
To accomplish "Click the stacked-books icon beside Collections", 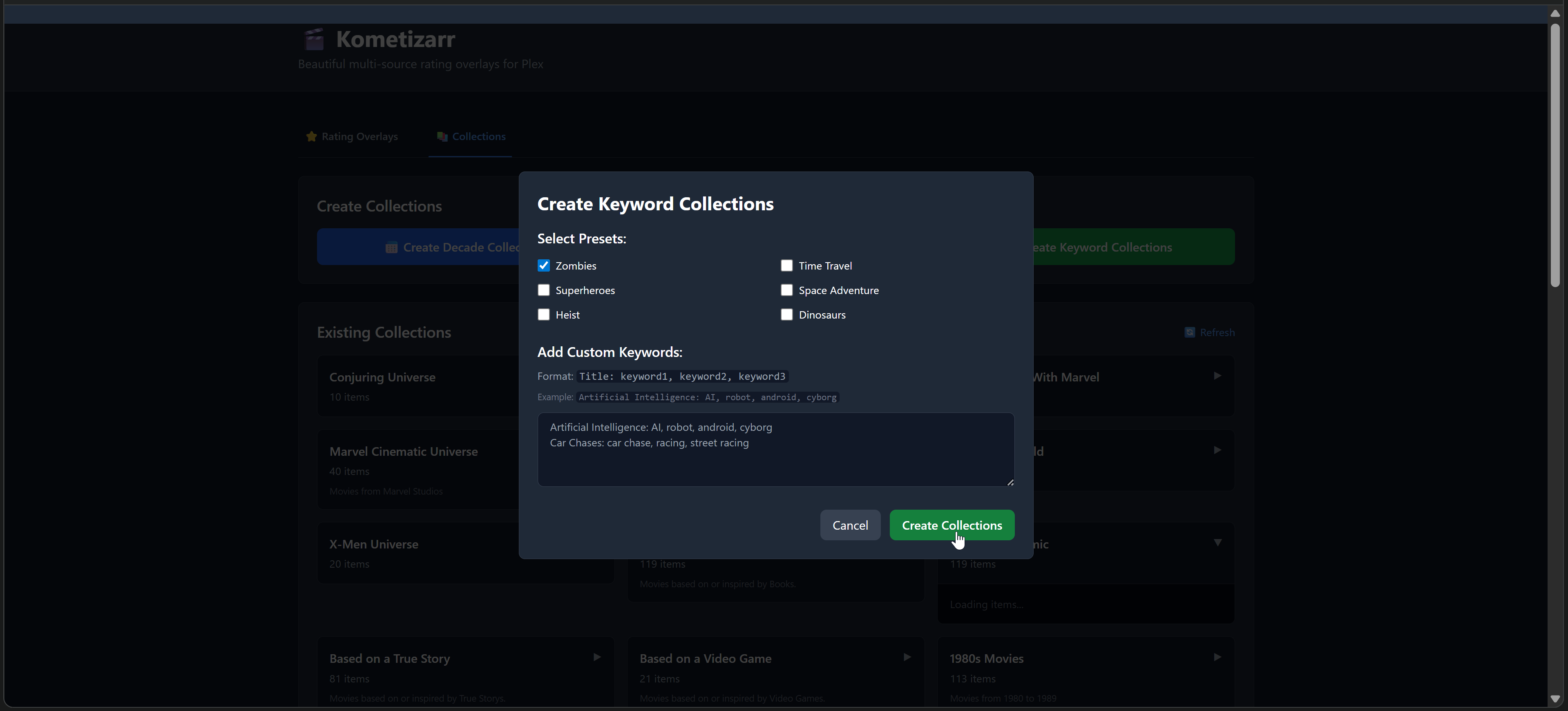I will [442, 136].
